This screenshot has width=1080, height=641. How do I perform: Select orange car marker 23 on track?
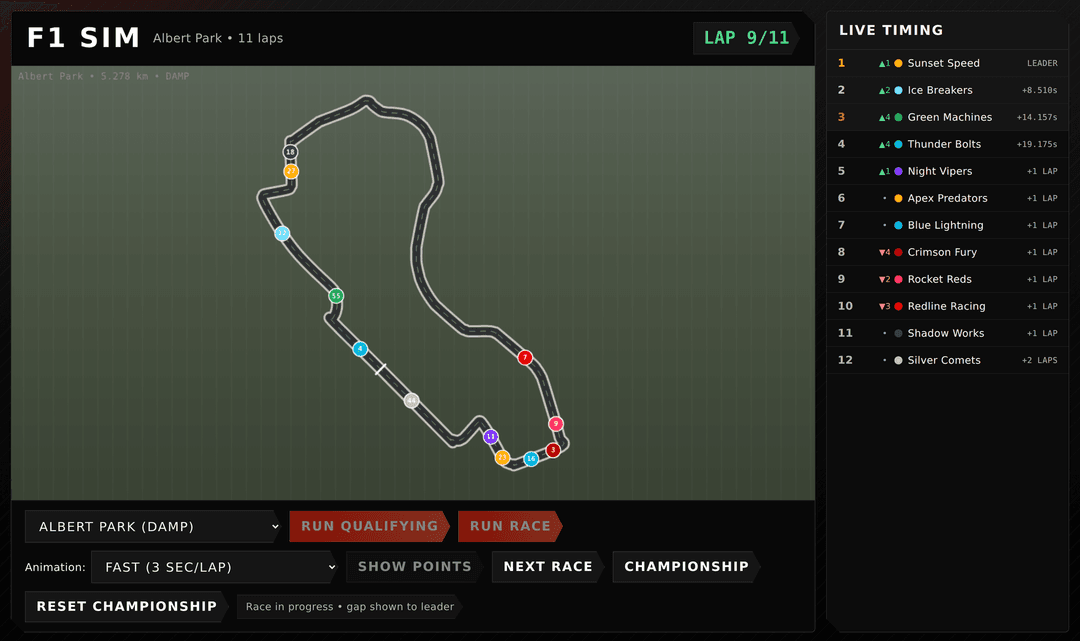(x=503, y=457)
